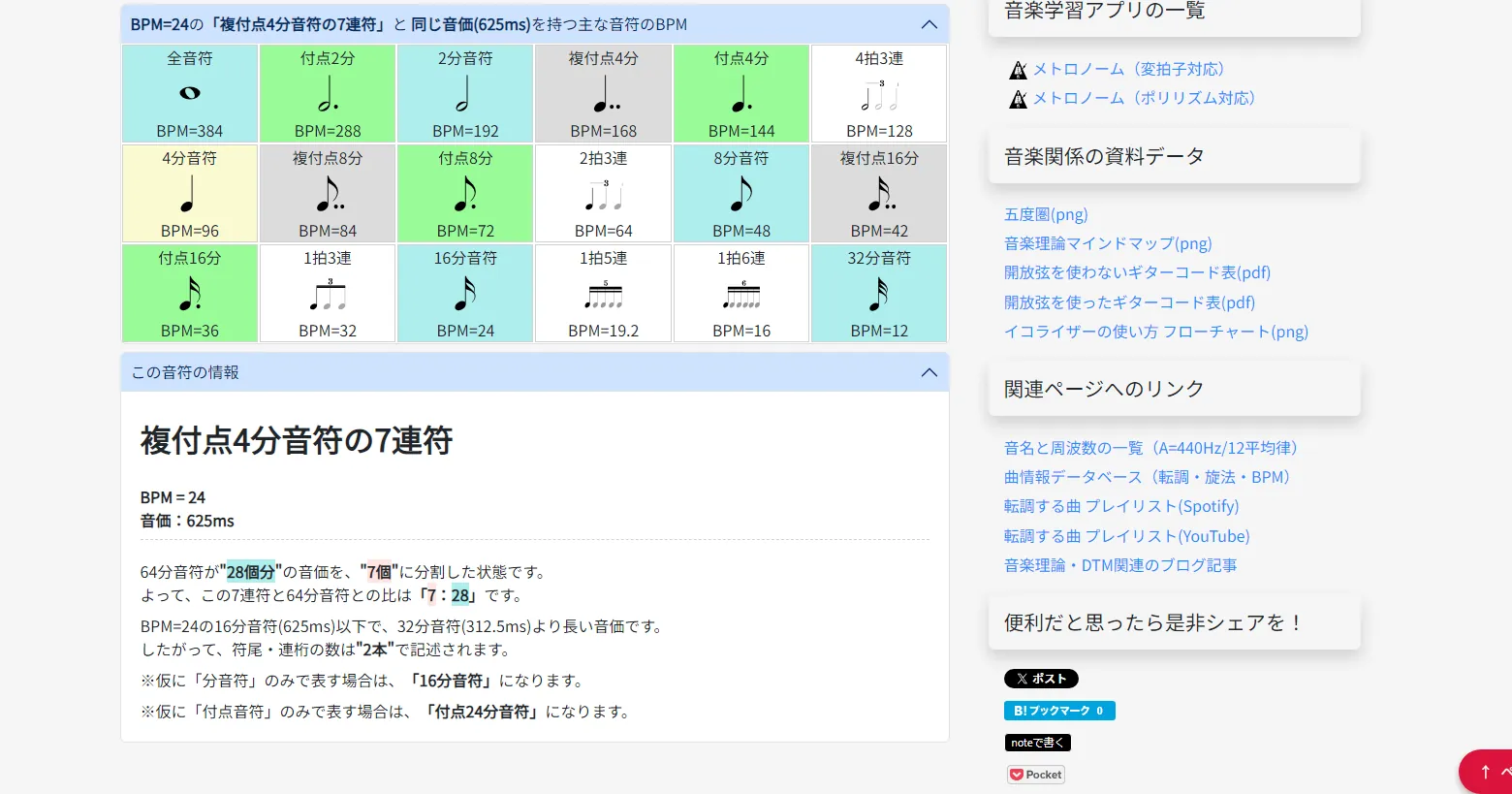Choose the 複付点4分 double-dotted quarter note icon

606,94
